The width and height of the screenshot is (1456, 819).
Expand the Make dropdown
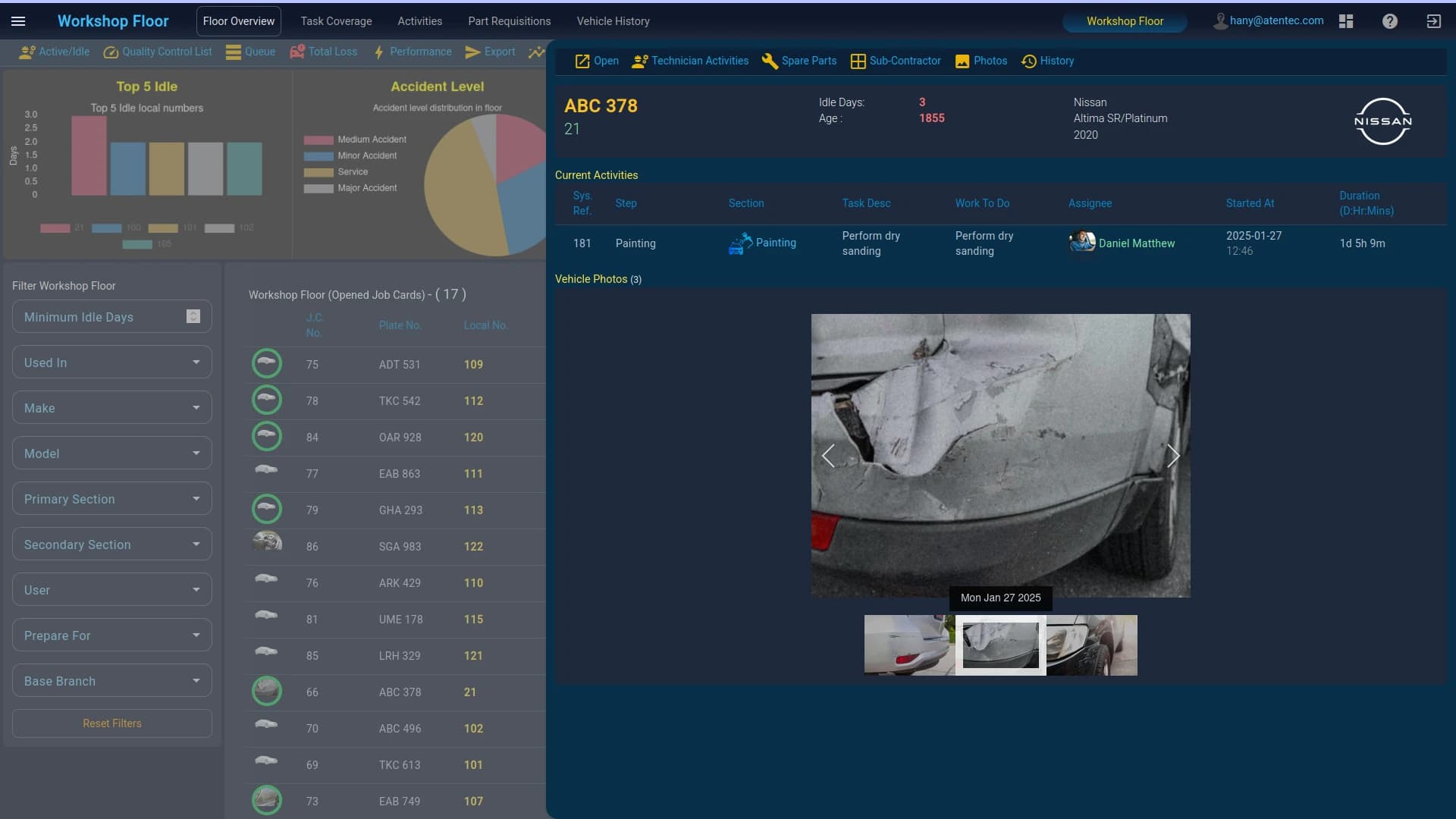point(112,408)
